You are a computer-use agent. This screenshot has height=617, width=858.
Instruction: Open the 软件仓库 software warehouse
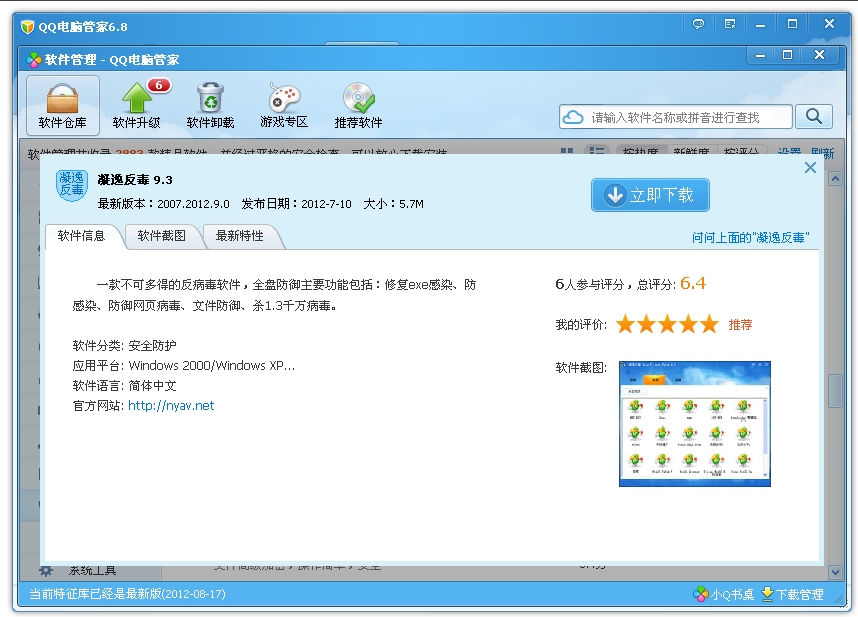[62, 106]
